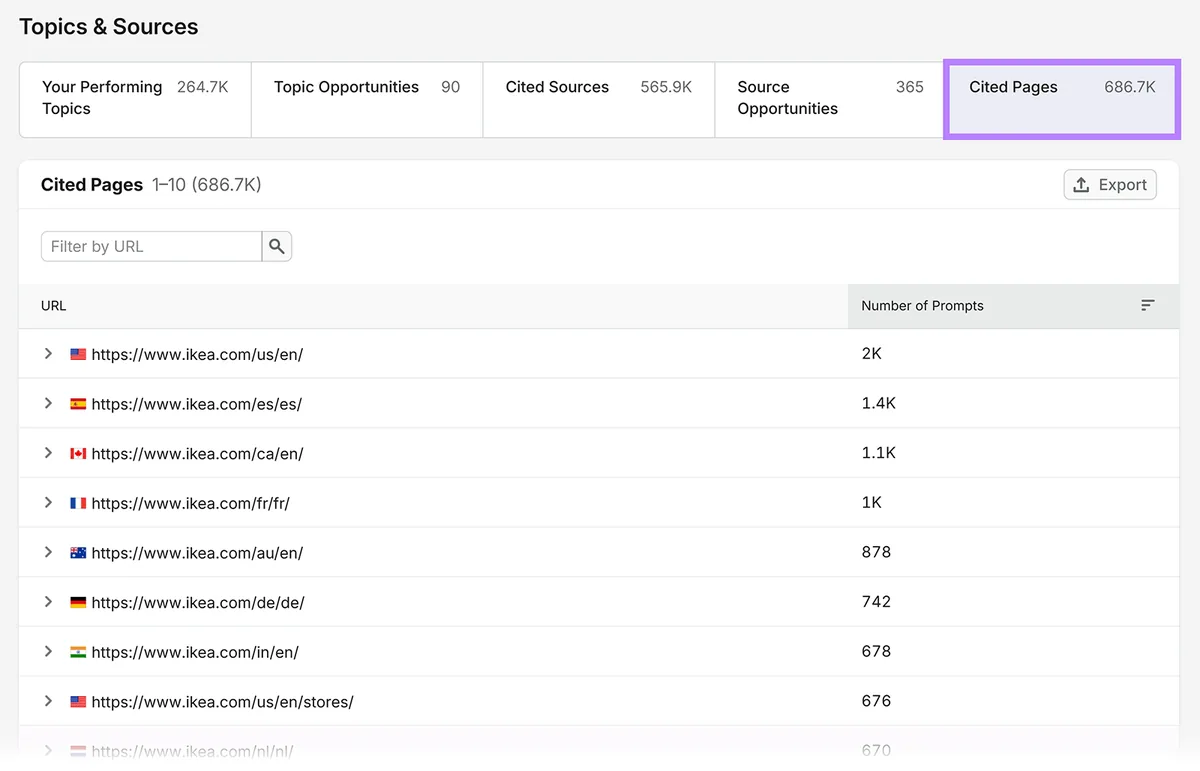The image size is (1200, 771).
Task: Open the https://www.ikea.com/in/en/ URL
Action: pos(195,651)
